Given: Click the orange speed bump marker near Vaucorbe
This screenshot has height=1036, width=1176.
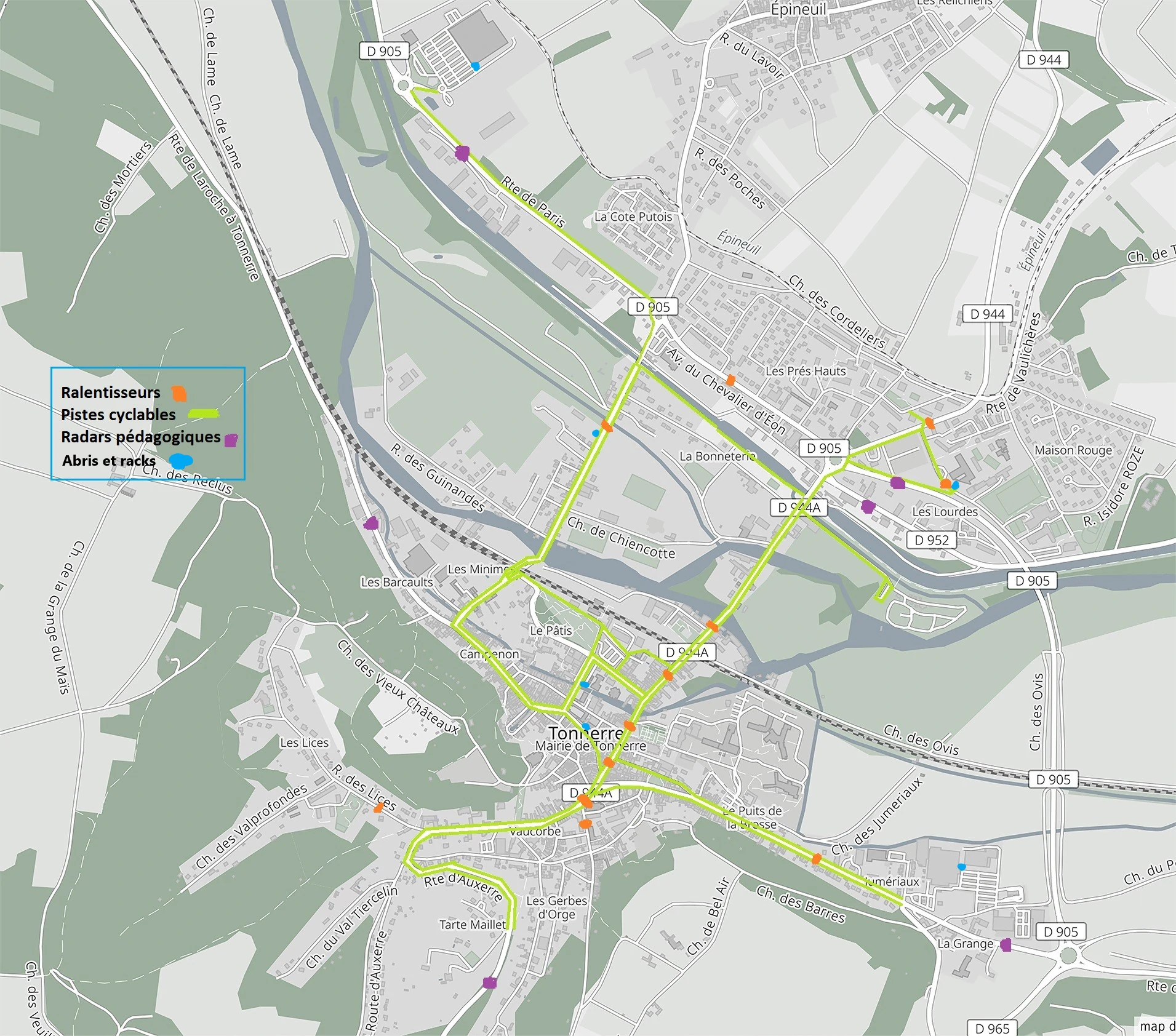Looking at the screenshot, I should tap(585, 824).
